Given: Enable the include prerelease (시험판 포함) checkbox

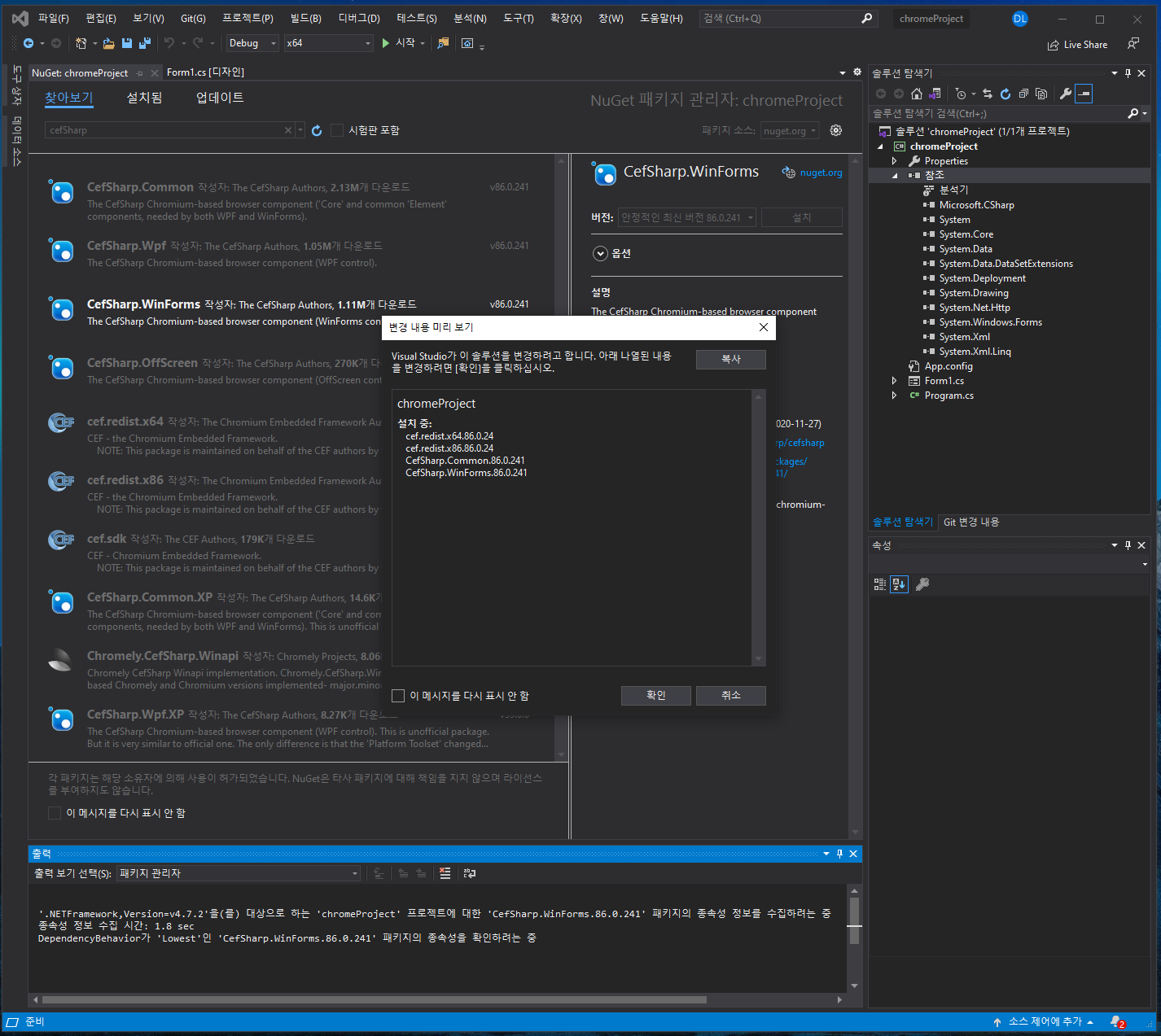Looking at the screenshot, I should [337, 130].
